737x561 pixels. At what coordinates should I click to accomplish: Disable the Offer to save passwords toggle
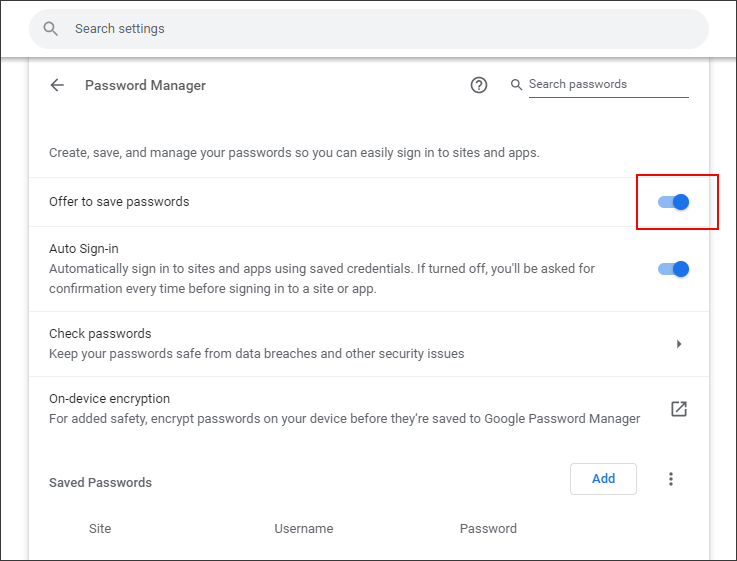click(673, 202)
